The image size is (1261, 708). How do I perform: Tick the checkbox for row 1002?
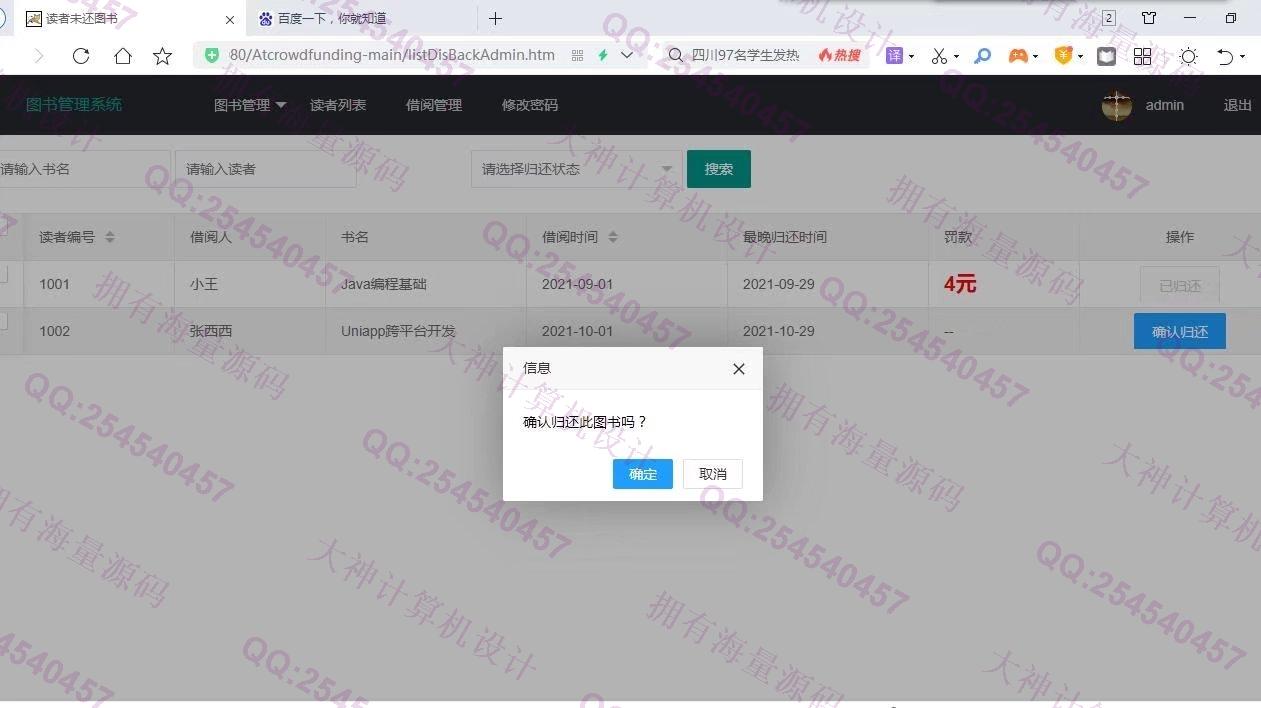click(x=2, y=321)
